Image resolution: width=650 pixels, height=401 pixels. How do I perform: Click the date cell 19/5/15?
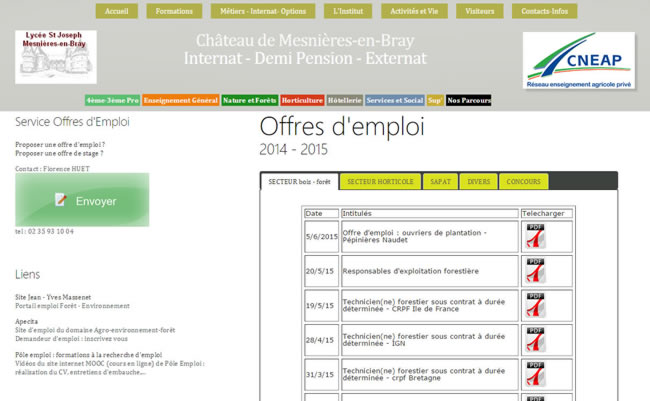(x=322, y=306)
